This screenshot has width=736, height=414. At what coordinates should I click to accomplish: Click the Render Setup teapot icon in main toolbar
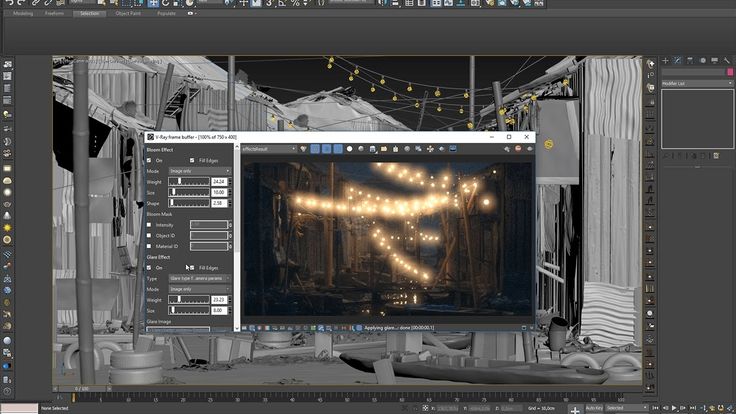(490, 3)
